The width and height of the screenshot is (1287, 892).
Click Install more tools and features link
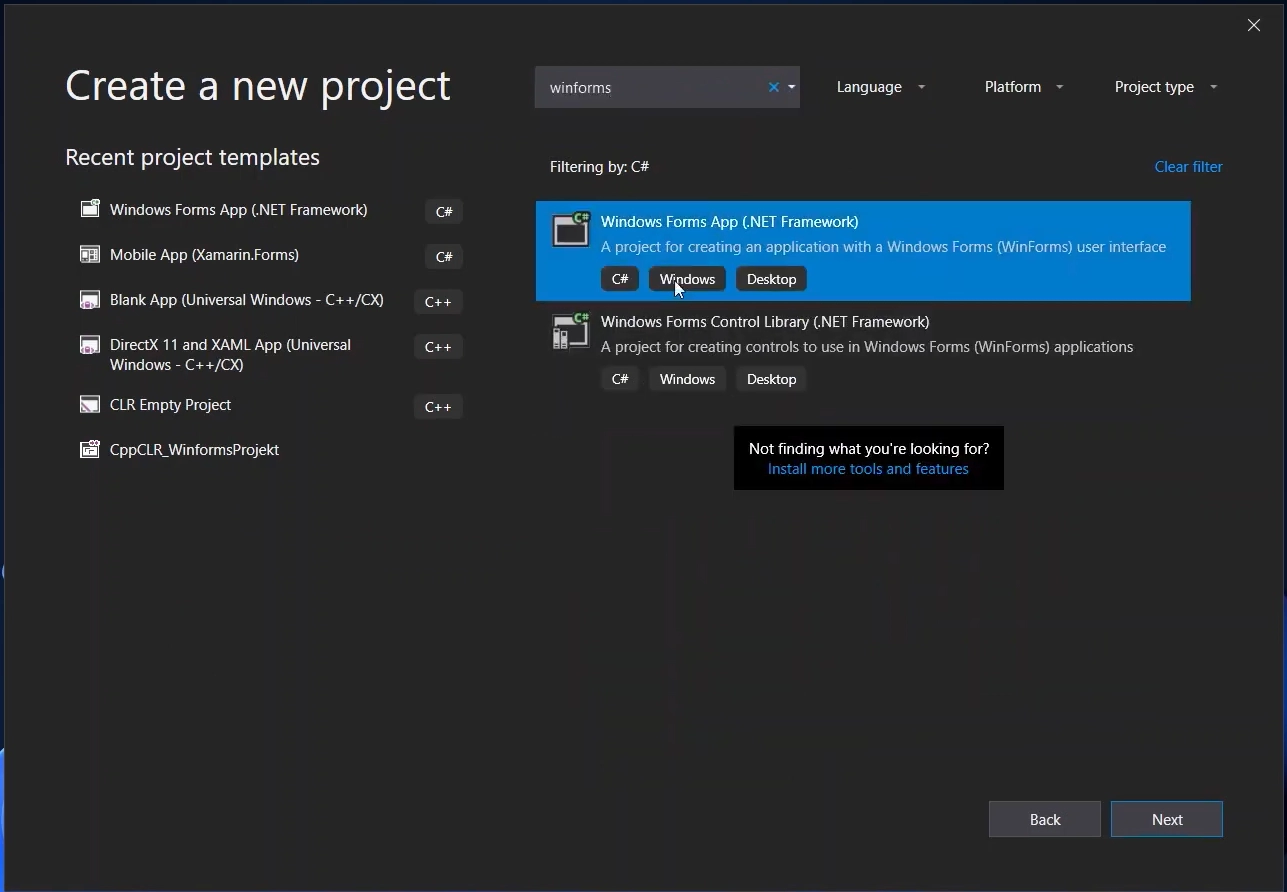point(868,469)
